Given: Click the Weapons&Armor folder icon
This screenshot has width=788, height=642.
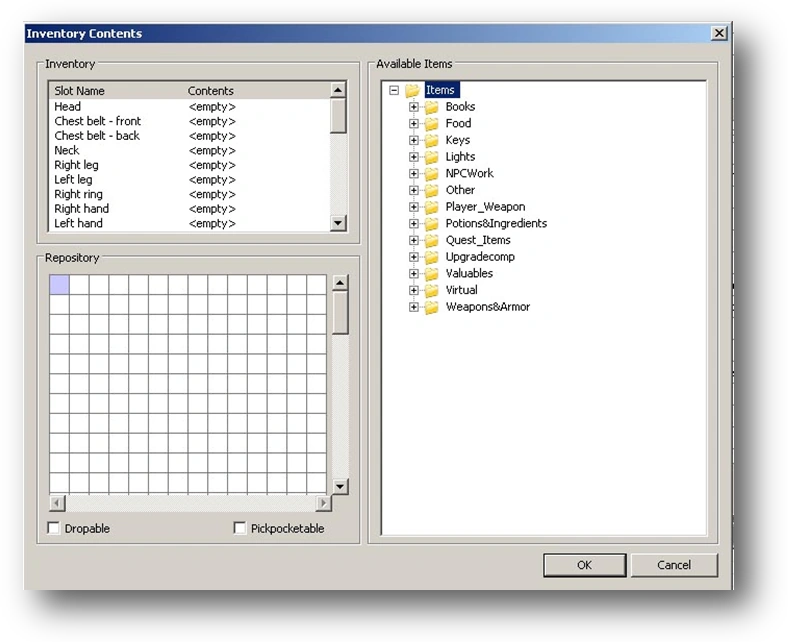Looking at the screenshot, I should coord(431,307).
